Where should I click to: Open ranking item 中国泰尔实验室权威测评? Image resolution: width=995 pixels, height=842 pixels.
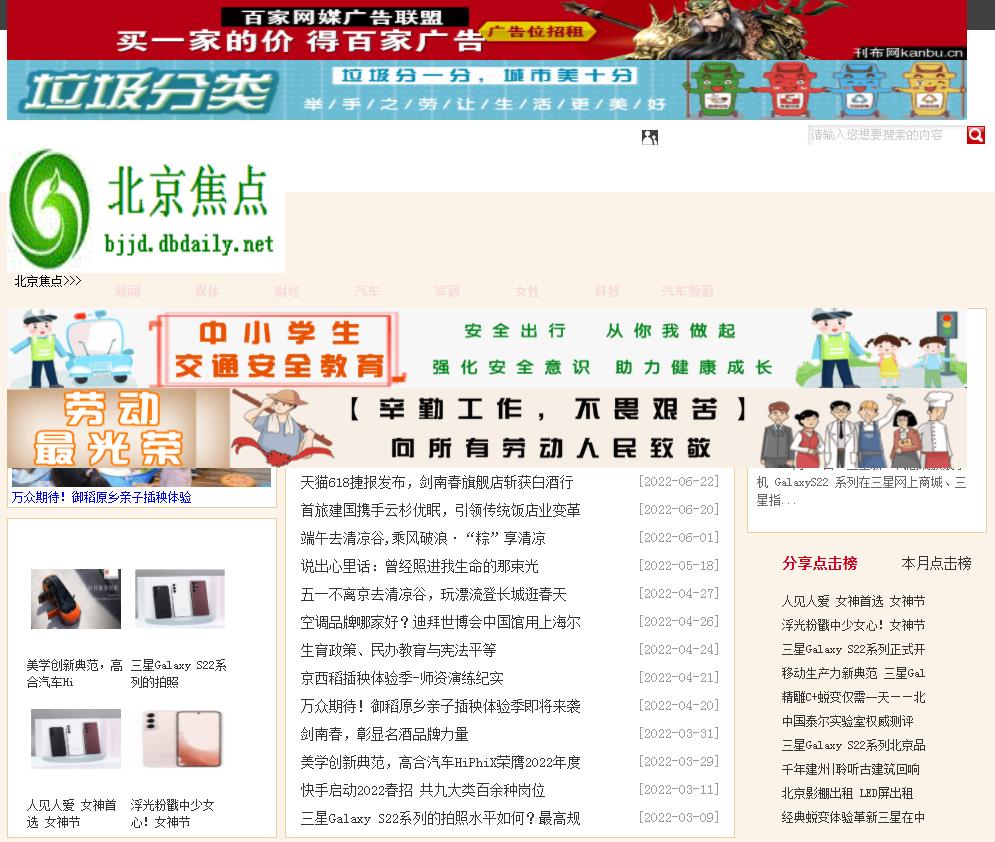coord(847,721)
